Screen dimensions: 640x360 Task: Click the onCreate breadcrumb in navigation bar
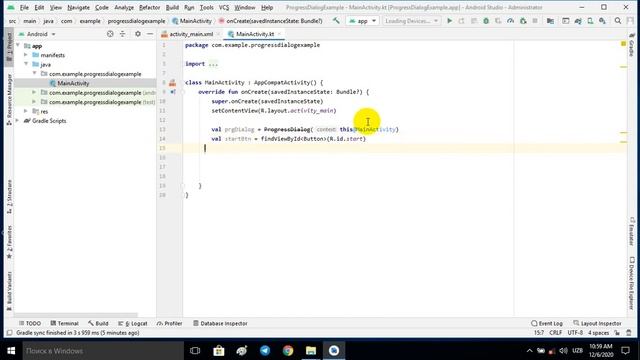tap(270, 20)
